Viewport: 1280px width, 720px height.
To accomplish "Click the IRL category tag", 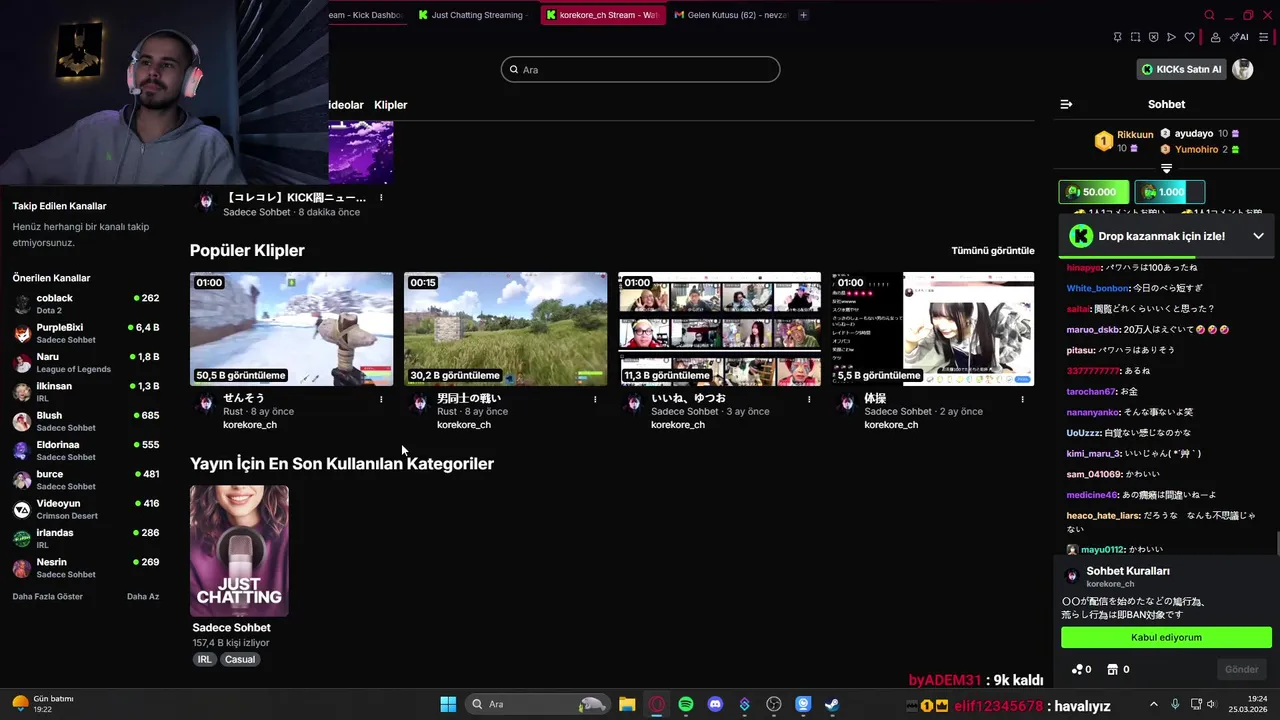I will click(205, 659).
